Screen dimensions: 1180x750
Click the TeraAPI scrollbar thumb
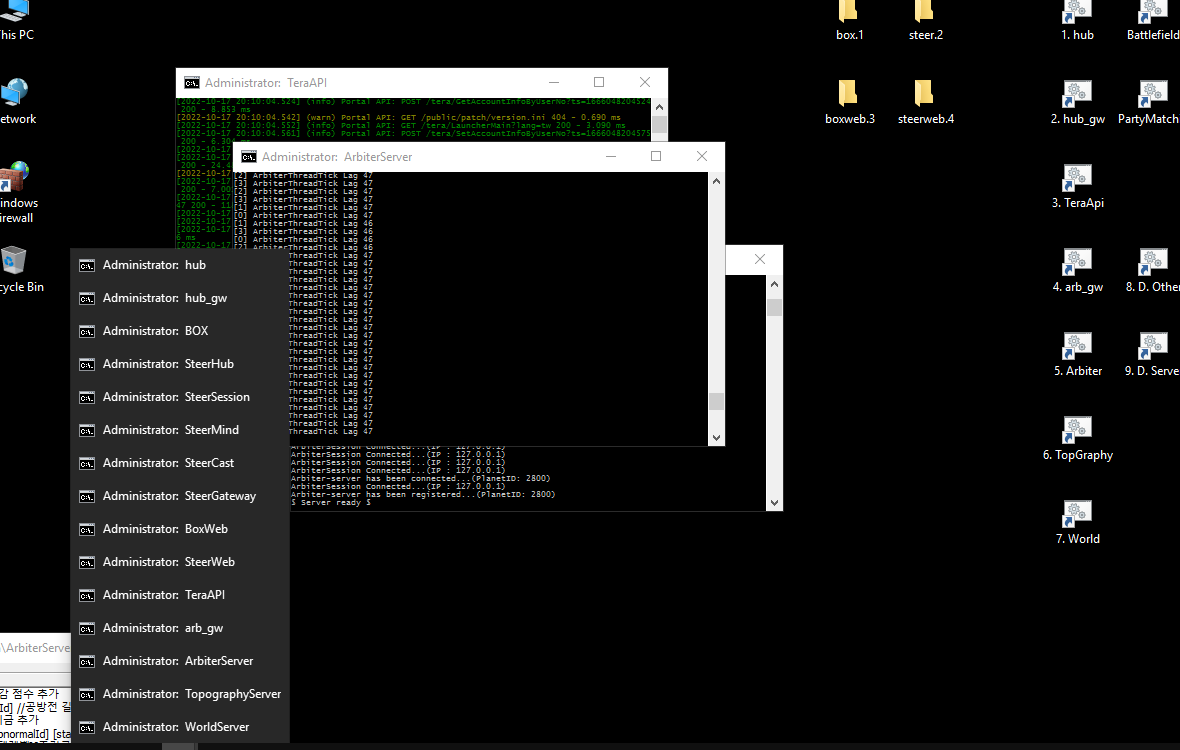click(659, 124)
